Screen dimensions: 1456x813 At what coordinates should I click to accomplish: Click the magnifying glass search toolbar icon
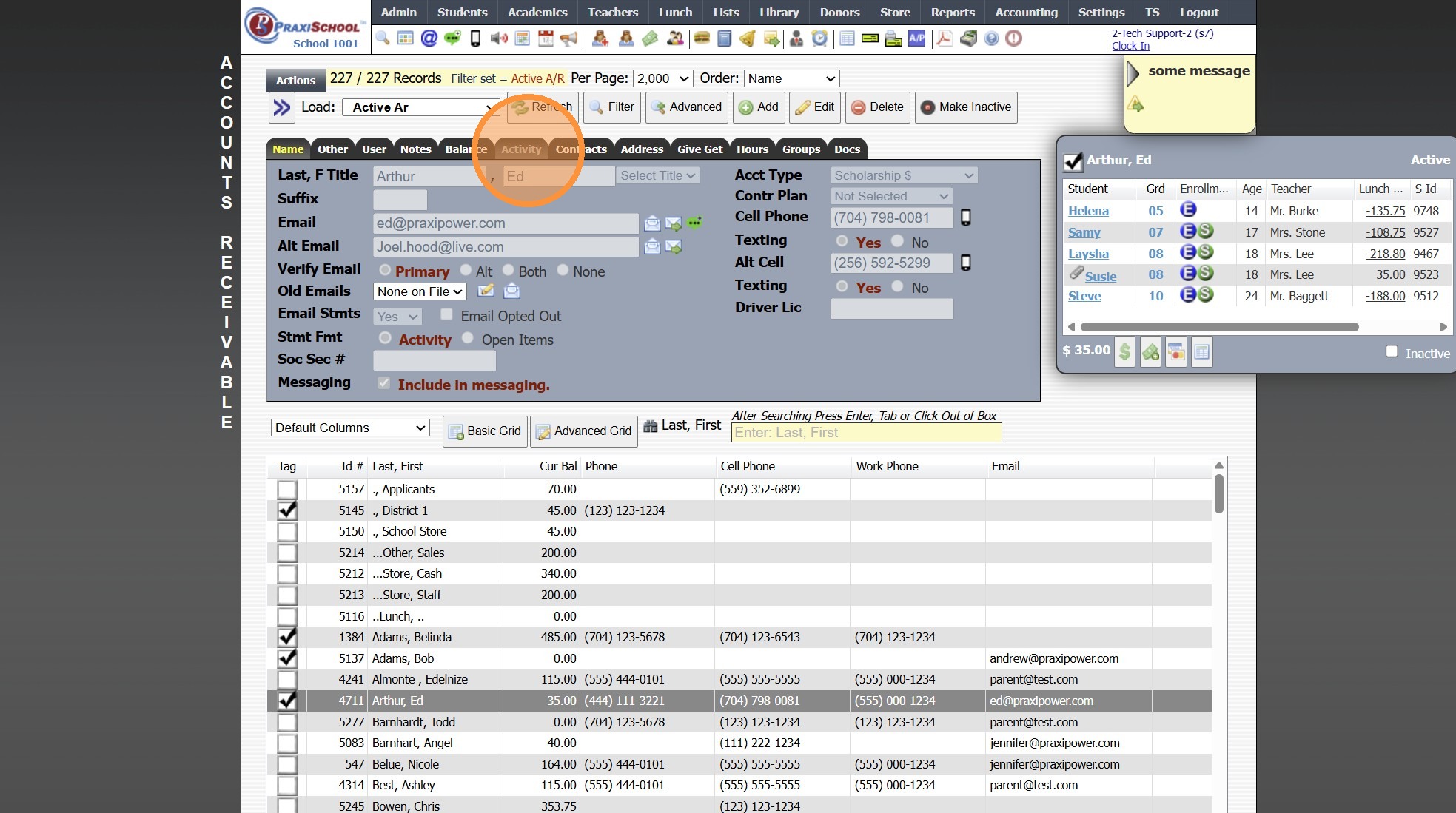coord(383,38)
